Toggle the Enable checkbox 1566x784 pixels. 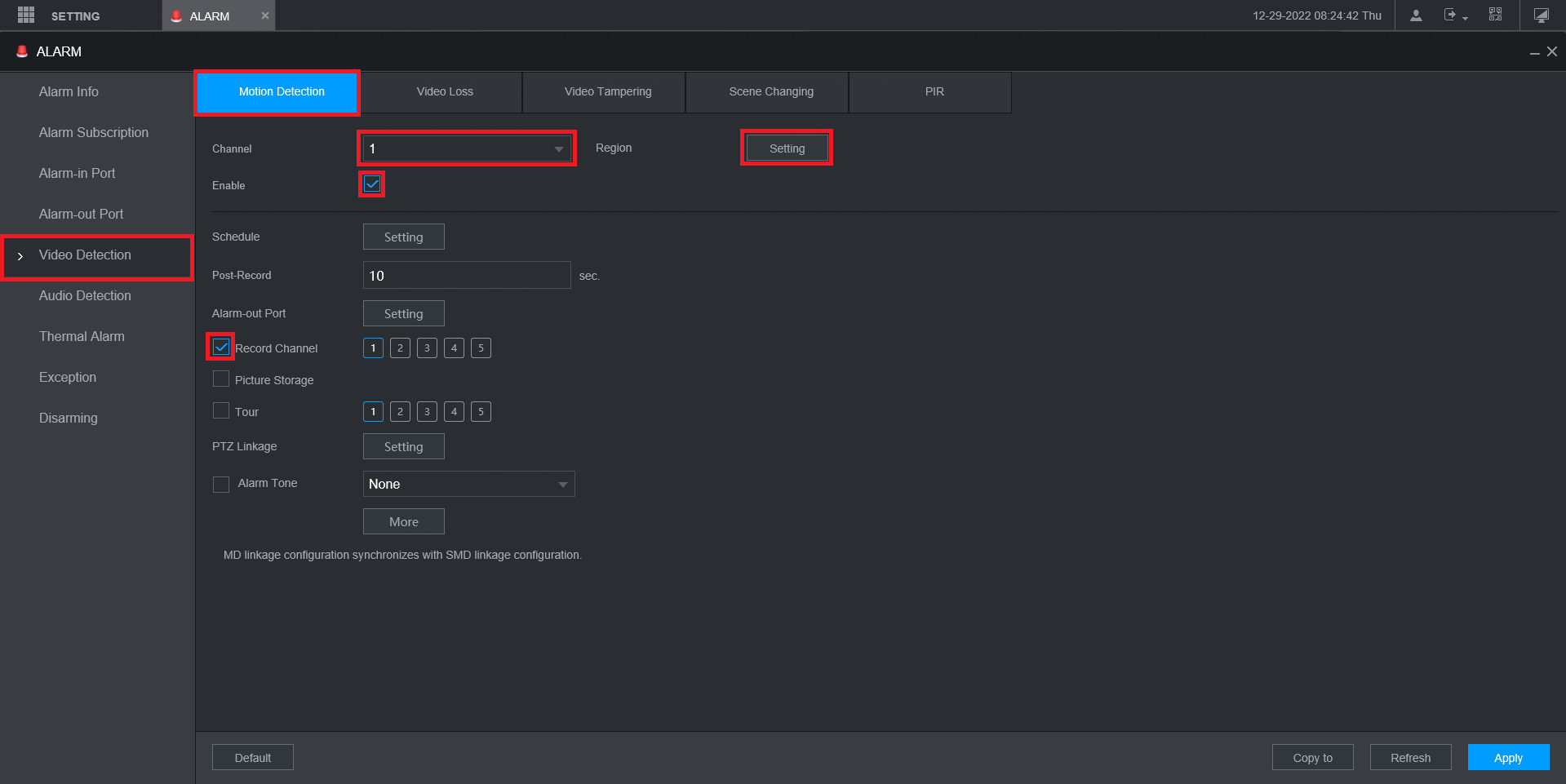[x=372, y=184]
